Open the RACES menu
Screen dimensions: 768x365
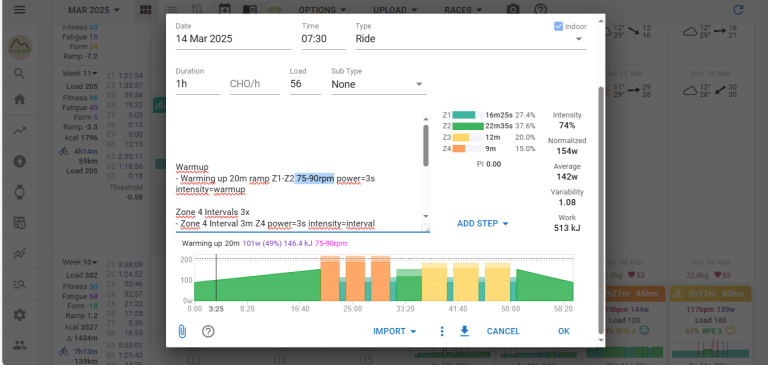tap(463, 10)
